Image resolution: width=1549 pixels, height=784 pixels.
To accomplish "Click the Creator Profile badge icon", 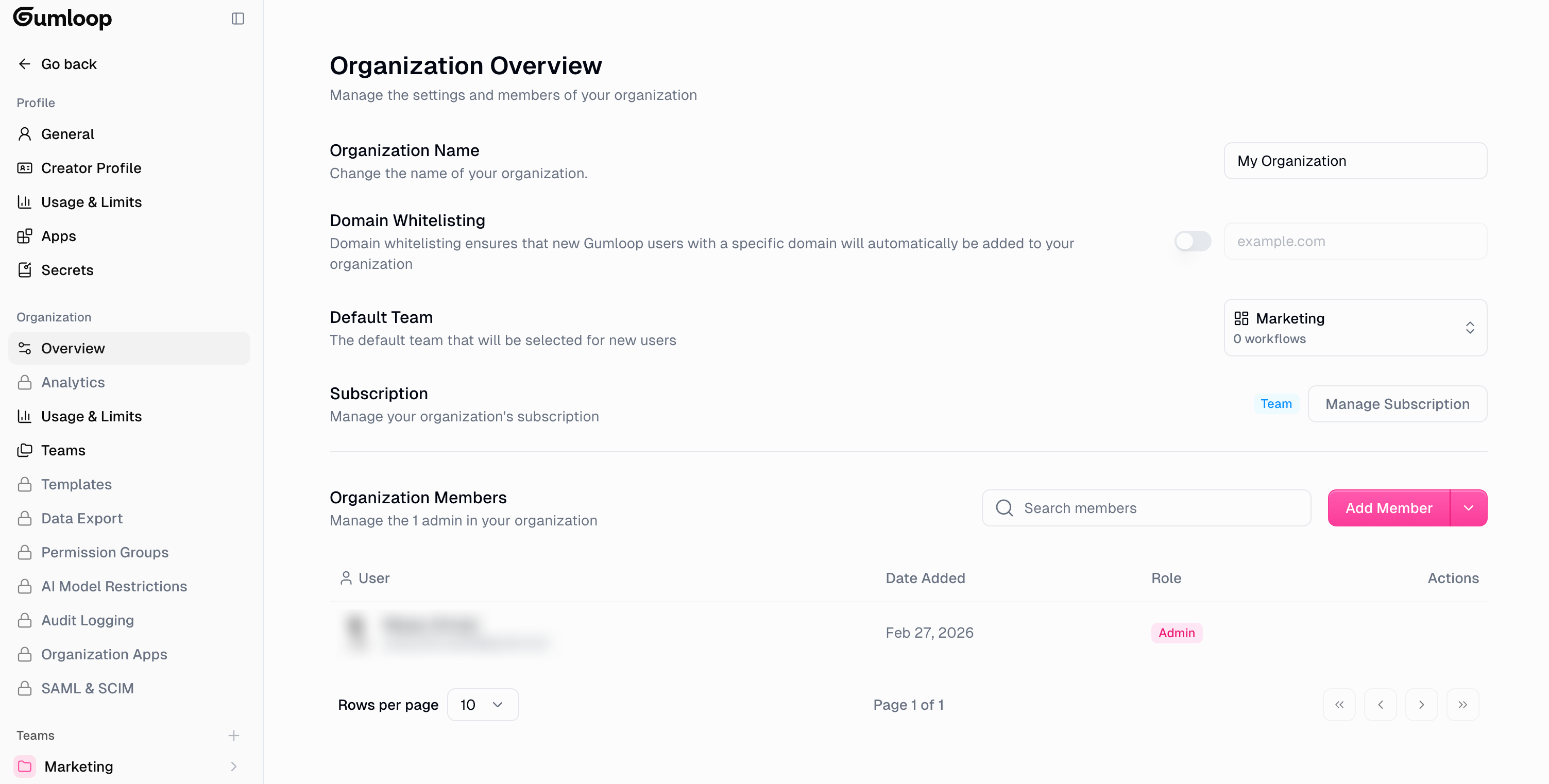I will (25, 168).
